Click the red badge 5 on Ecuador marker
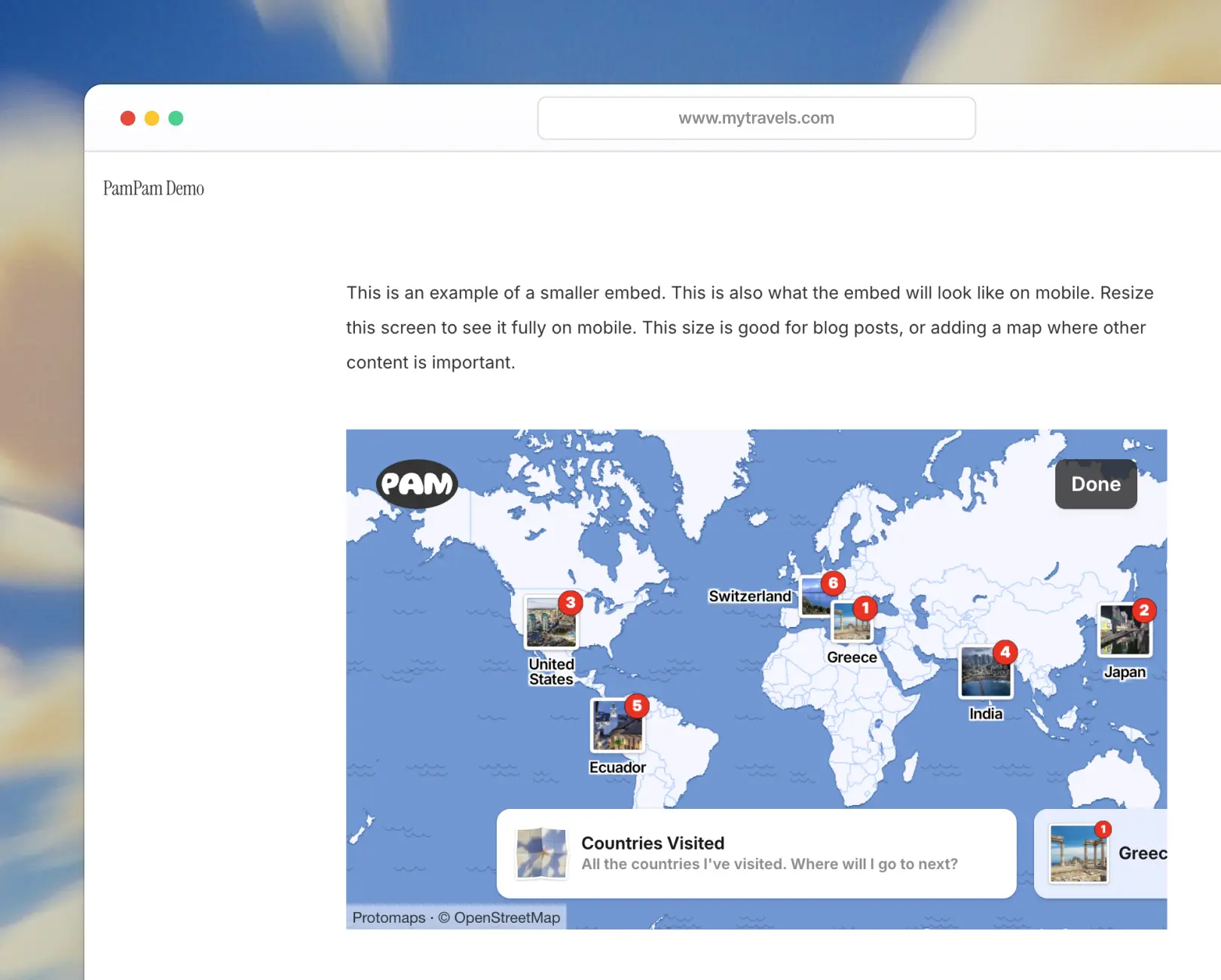1221x980 pixels. (637, 706)
